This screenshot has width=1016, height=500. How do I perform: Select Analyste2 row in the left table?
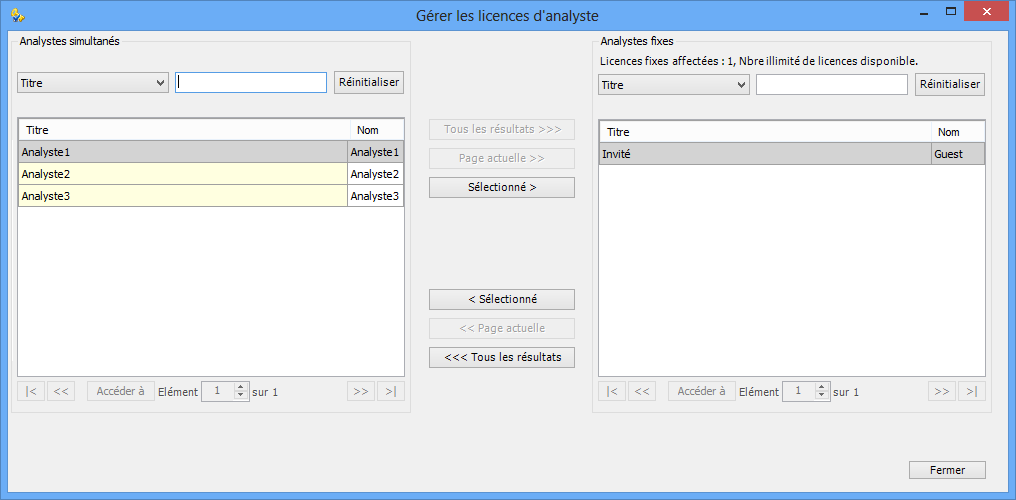pos(211,174)
